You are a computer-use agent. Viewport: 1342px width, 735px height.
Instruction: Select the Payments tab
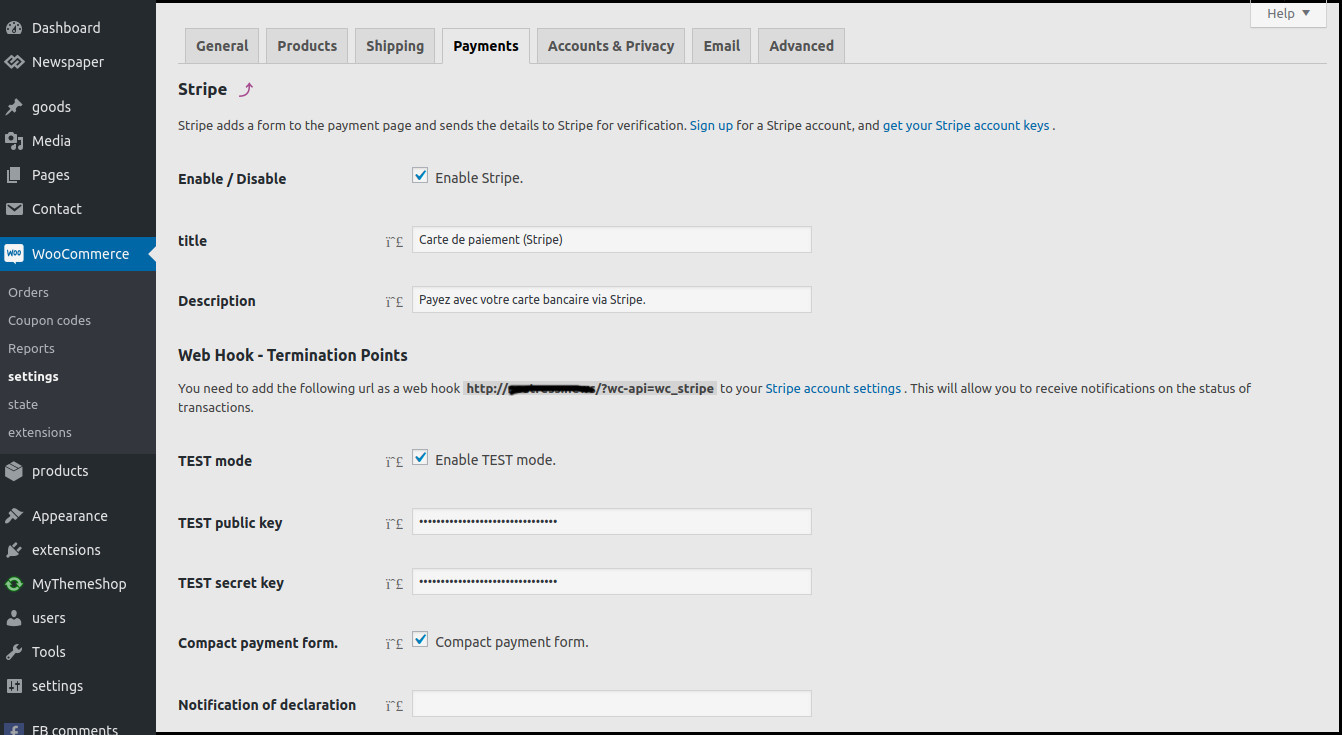point(486,46)
